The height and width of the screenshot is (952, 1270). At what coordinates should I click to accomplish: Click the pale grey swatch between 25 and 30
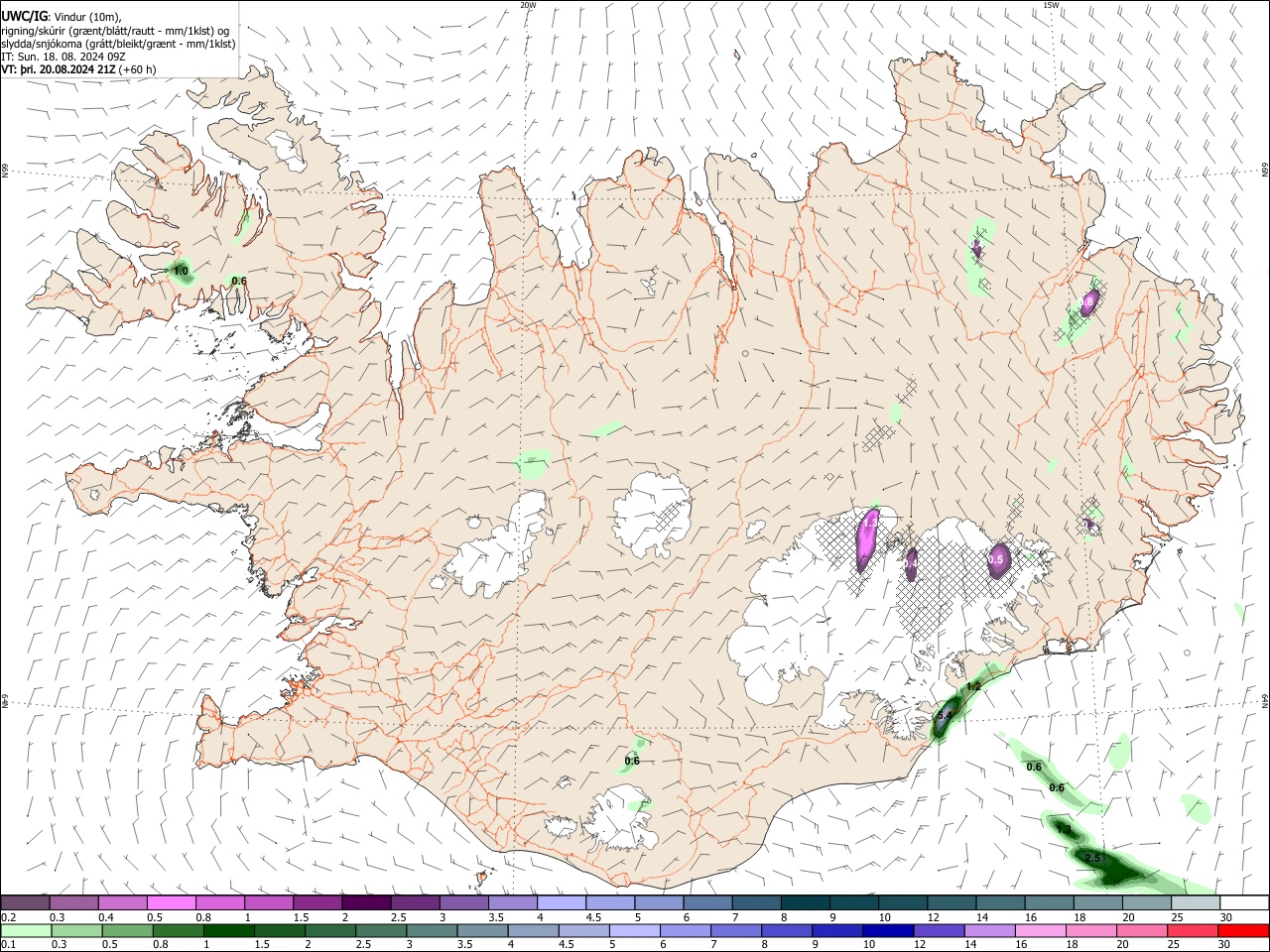1195,903
